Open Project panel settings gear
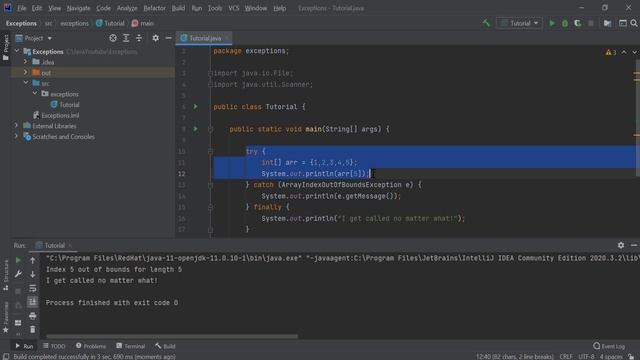640x360 pixels. coord(156,38)
